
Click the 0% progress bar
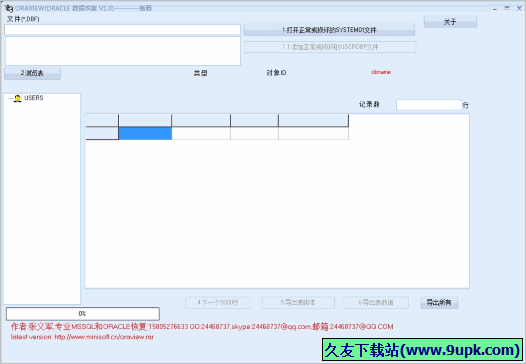pos(83,314)
